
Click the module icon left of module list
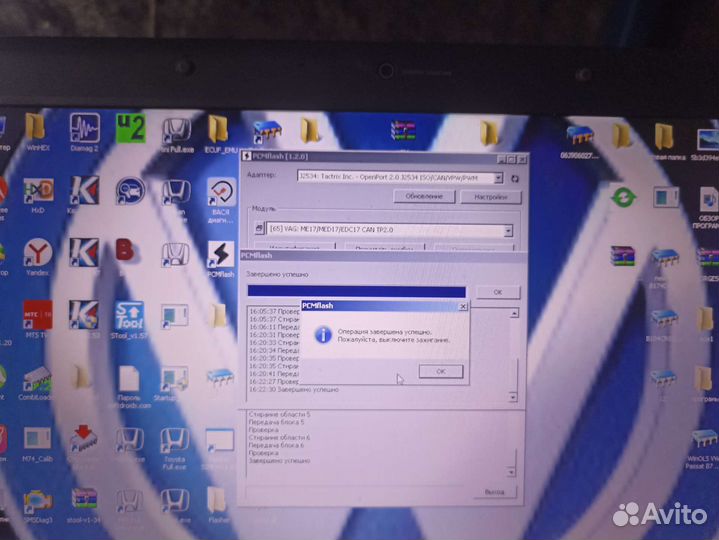[x=259, y=230]
